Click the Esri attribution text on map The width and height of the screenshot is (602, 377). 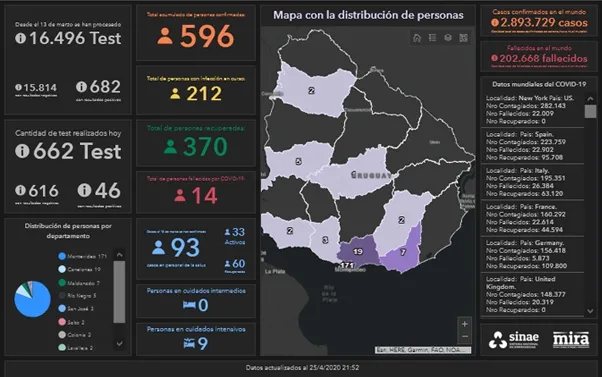pyautogui.click(x=422, y=350)
